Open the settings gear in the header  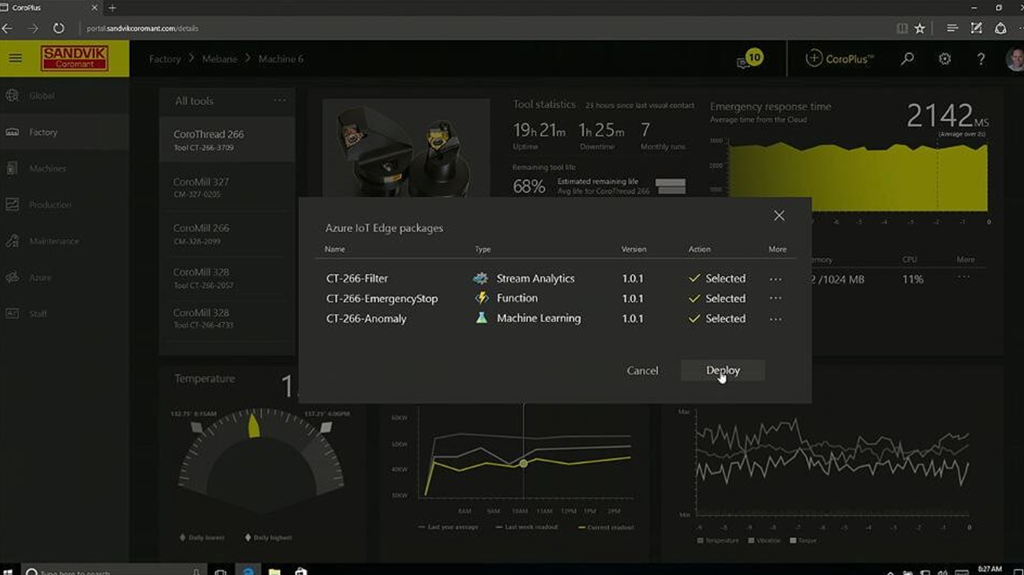pyautogui.click(x=944, y=59)
